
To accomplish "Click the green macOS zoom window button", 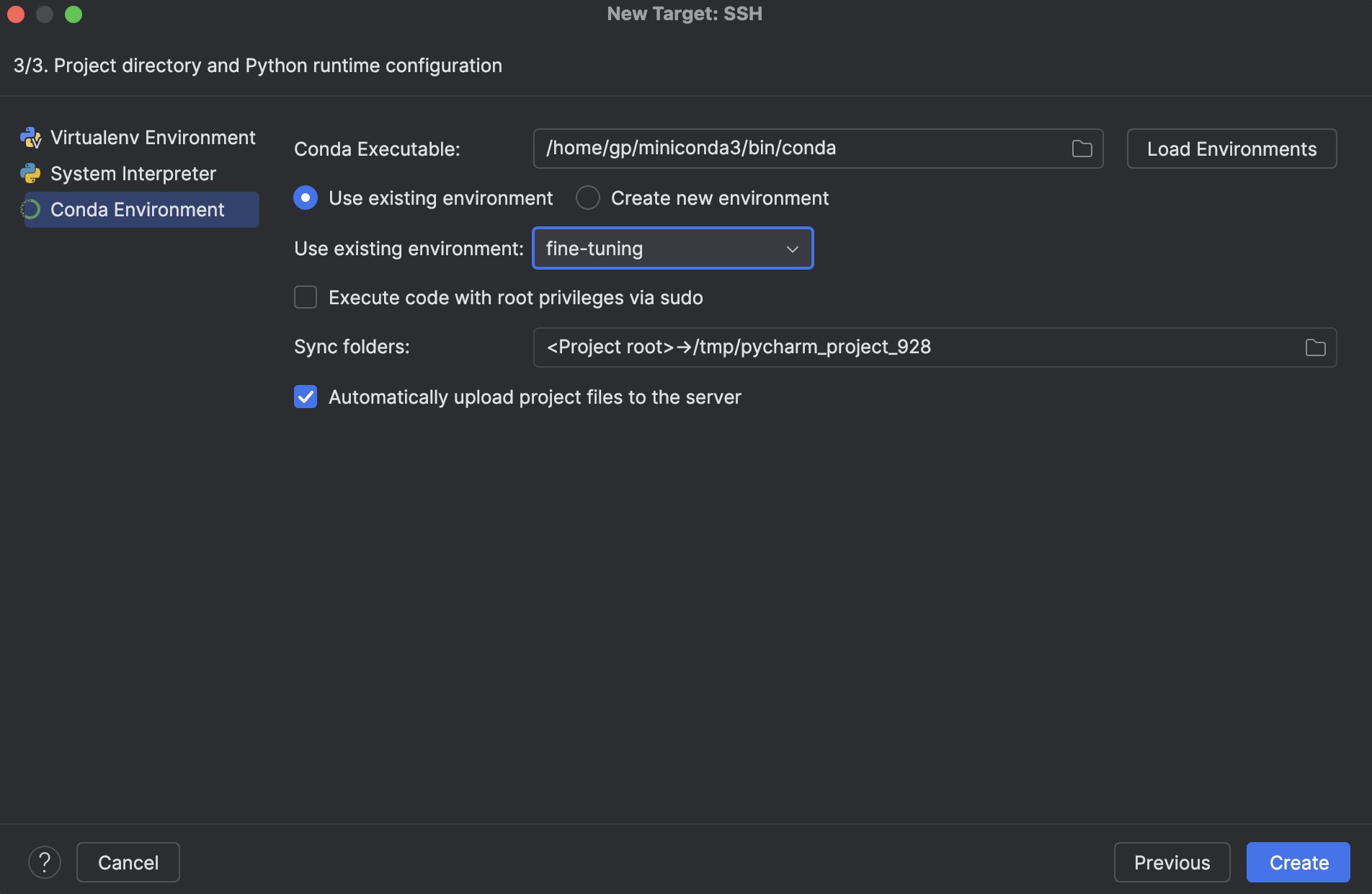I will pyautogui.click(x=73, y=14).
